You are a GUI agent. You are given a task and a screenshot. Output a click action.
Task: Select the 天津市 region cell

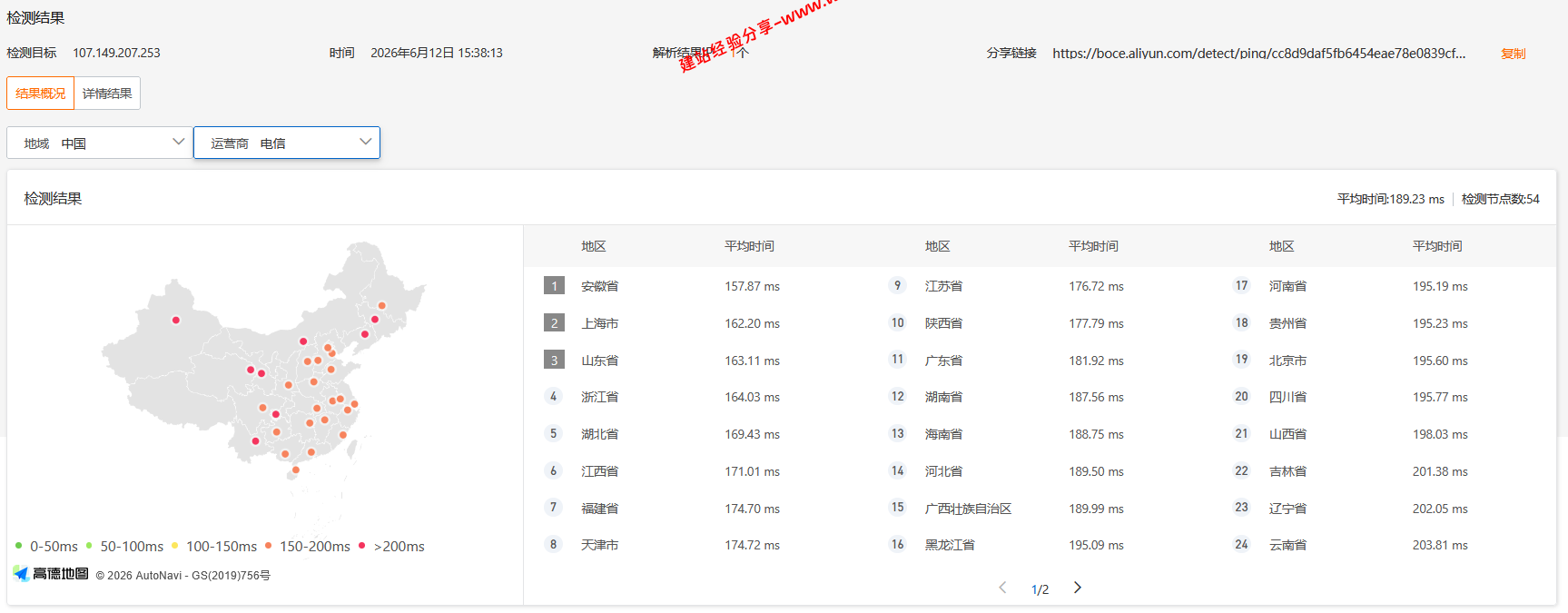coord(600,545)
